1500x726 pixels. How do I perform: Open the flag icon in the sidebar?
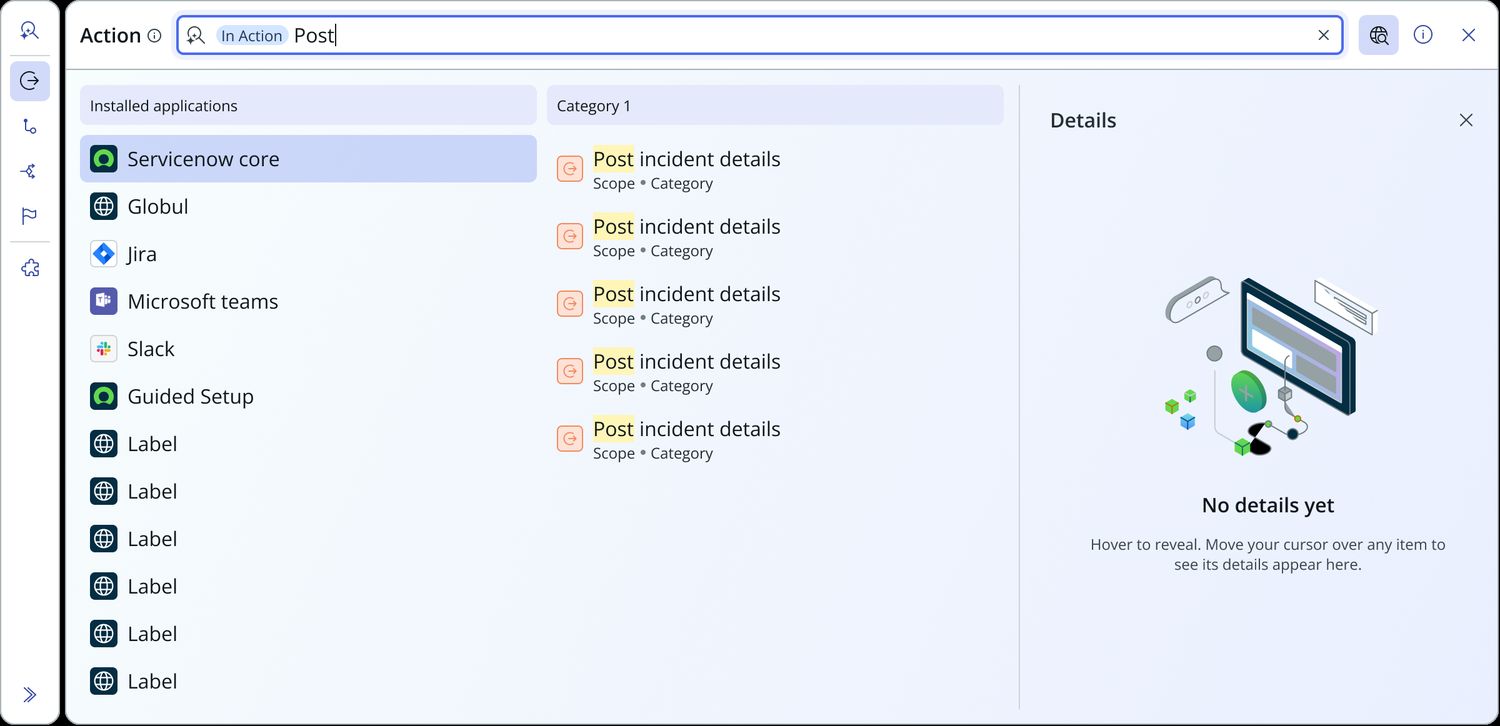[x=29, y=216]
